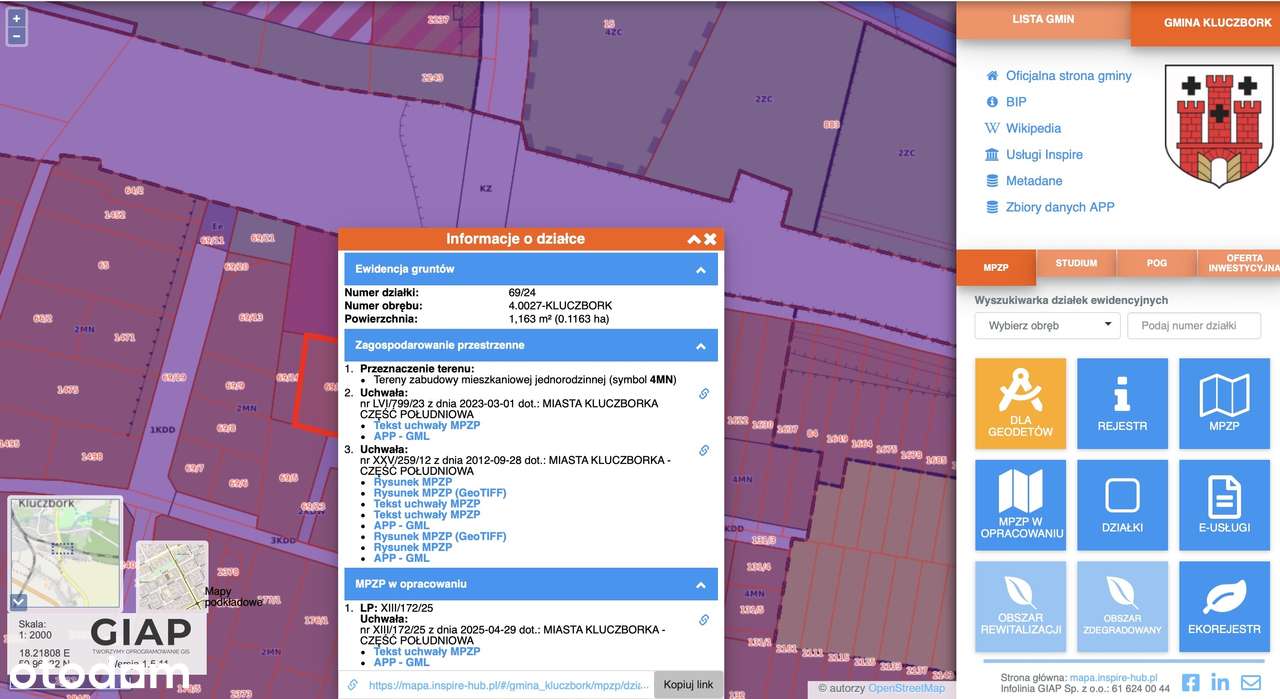The image size is (1280, 699).
Task: Open APP - GML under uchwała LVI/799/23
Action: click(x=402, y=437)
